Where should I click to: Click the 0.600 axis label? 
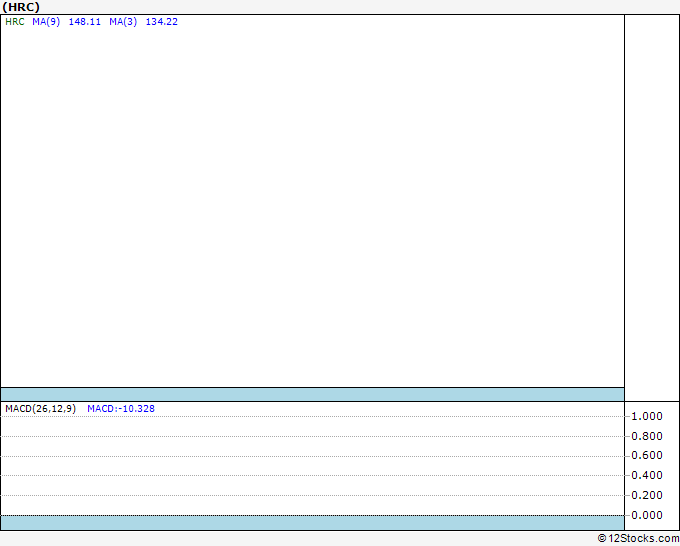click(647, 455)
